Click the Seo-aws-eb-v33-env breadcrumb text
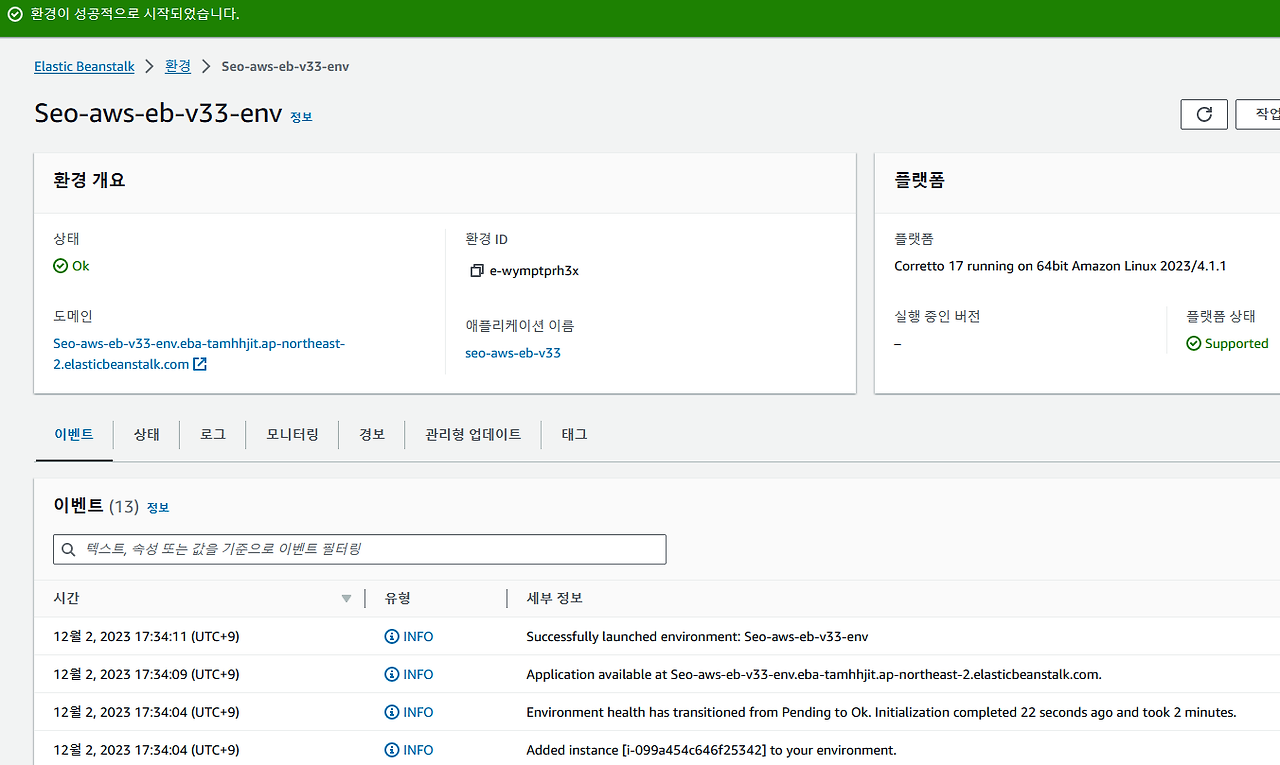The height and width of the screenshot is (765, 1280). coord(285,66)
